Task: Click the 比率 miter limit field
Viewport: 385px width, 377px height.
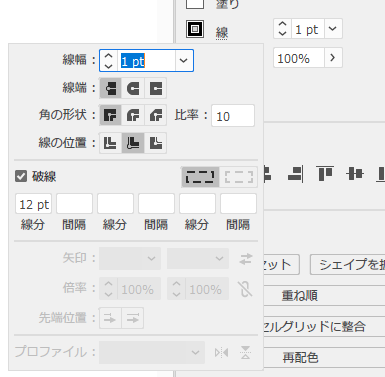Action: [x=233, y=116]
